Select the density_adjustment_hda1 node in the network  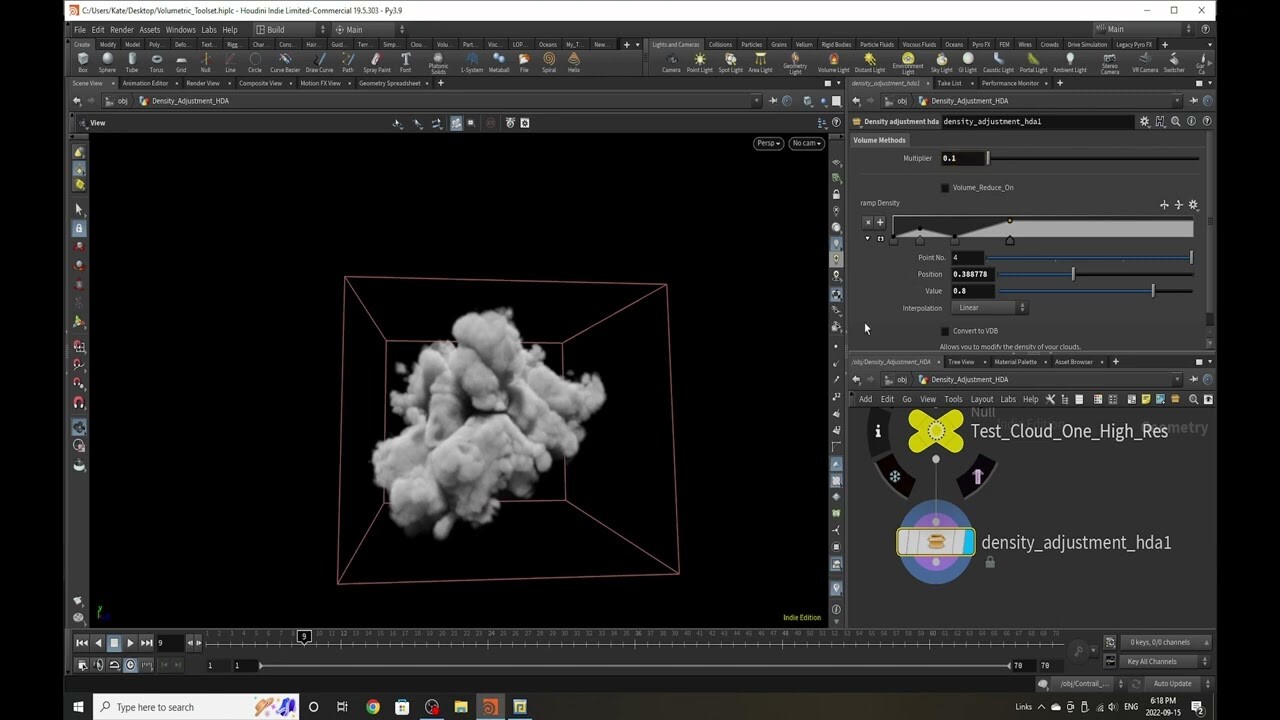[935, 542]
